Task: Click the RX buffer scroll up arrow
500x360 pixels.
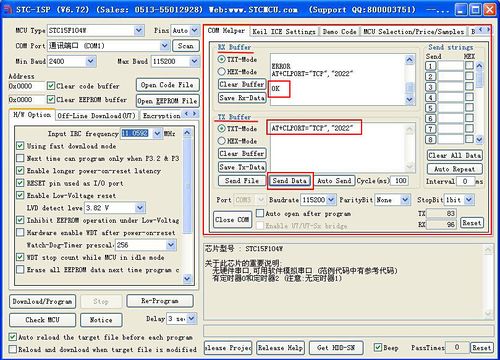Action: [409, 60]
